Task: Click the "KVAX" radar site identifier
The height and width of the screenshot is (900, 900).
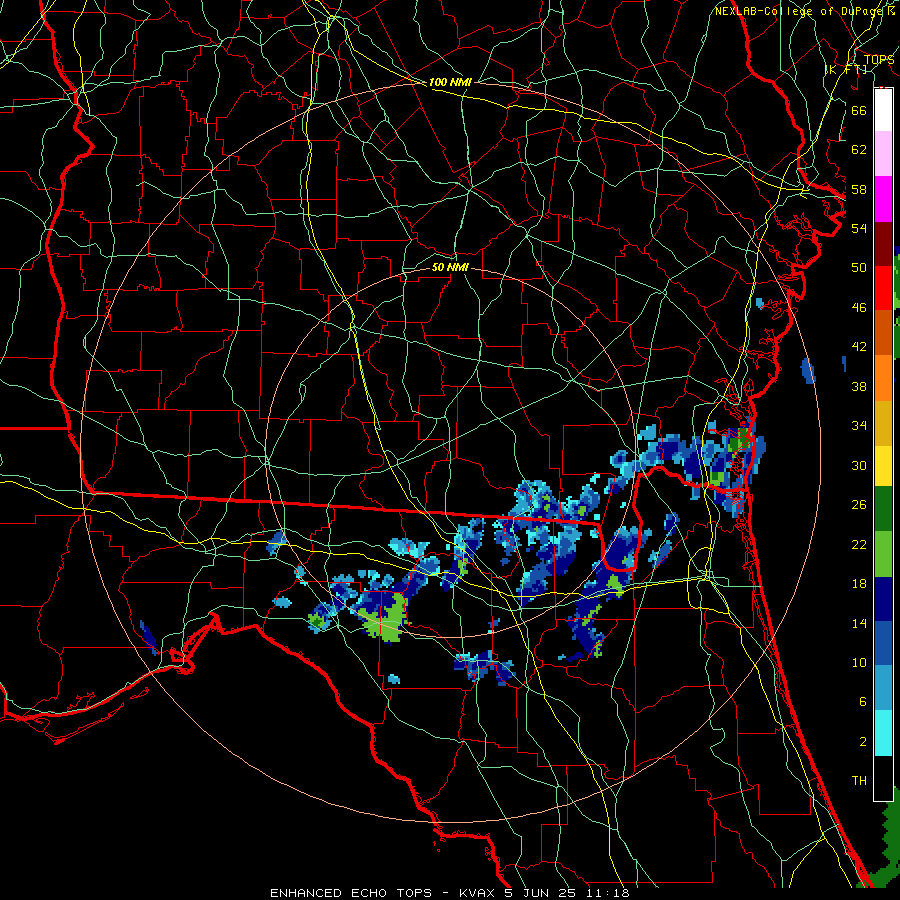Action: pos(478,893)
